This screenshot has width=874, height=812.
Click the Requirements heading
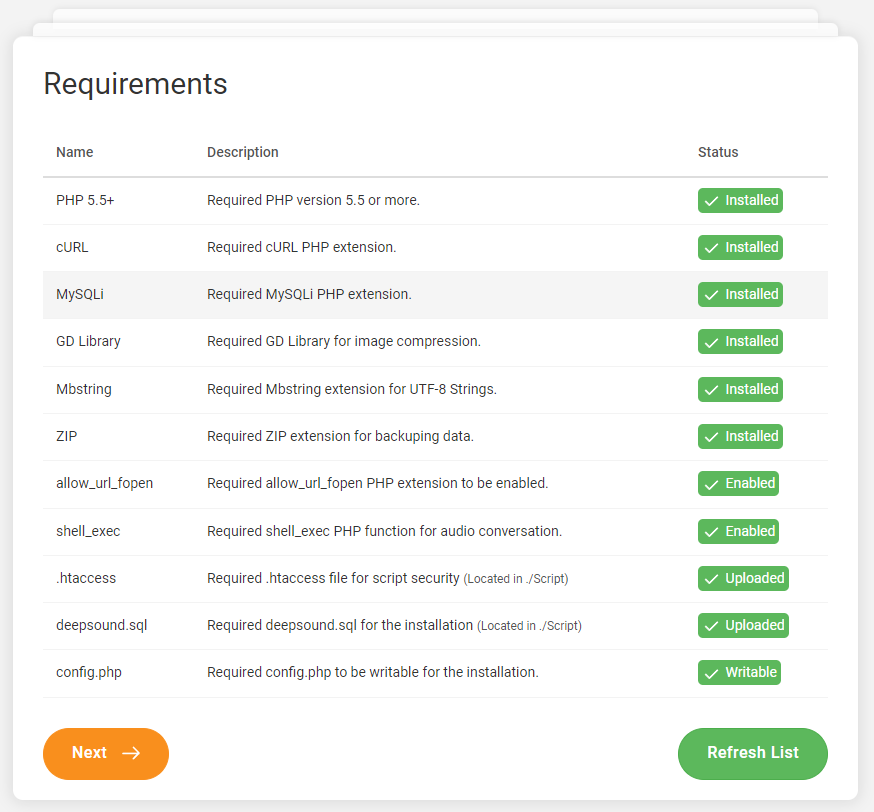click(135, 84)
